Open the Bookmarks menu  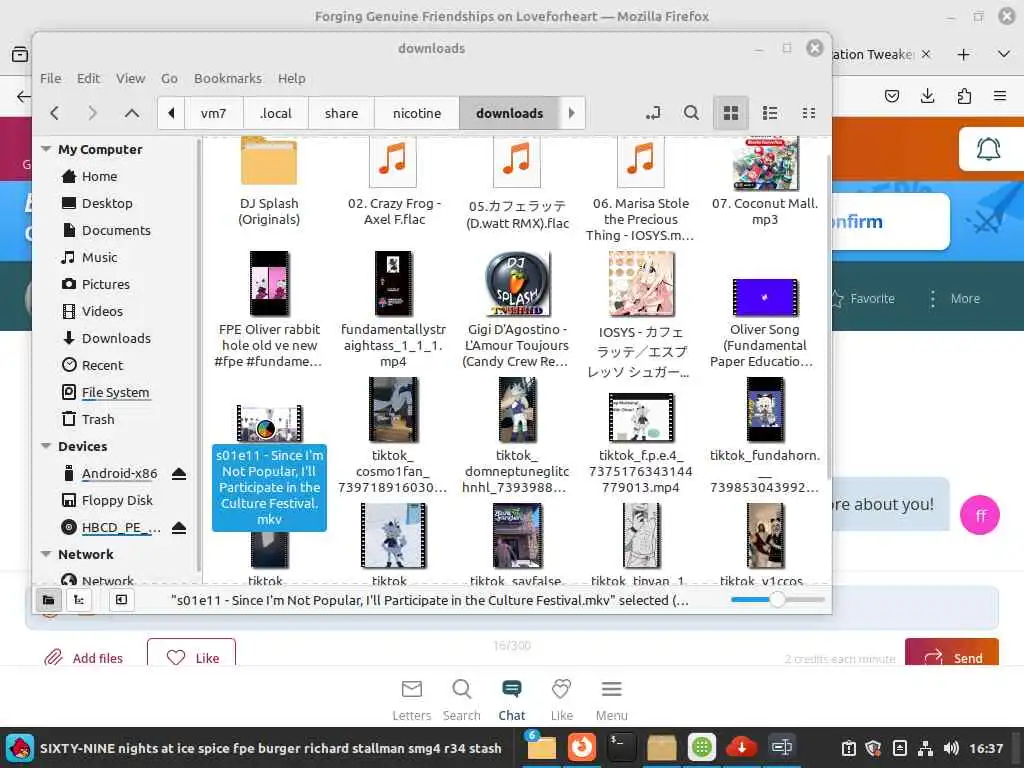coord(228,78)
